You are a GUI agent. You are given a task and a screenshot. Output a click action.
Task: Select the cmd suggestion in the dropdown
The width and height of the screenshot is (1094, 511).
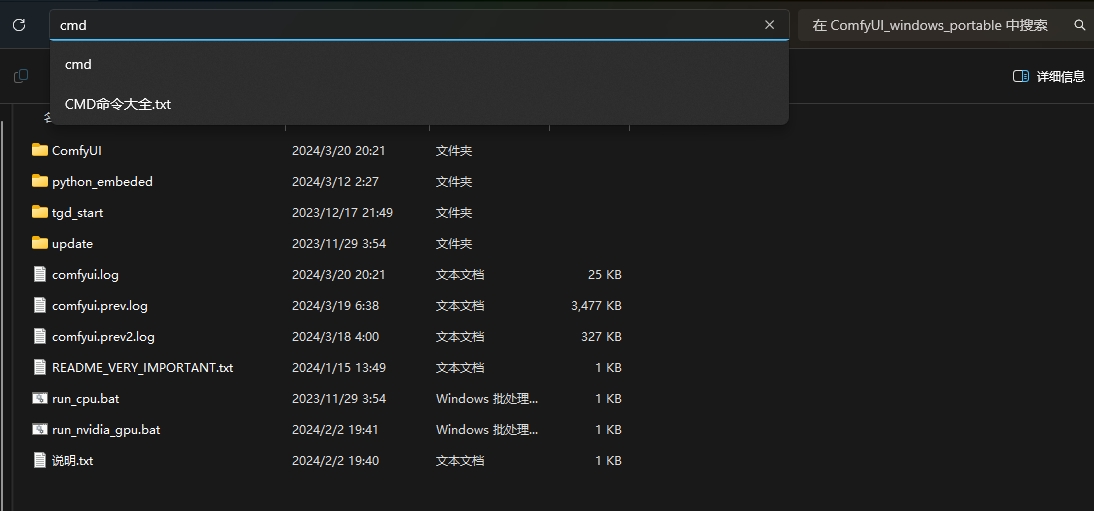[x=419, y=64]
